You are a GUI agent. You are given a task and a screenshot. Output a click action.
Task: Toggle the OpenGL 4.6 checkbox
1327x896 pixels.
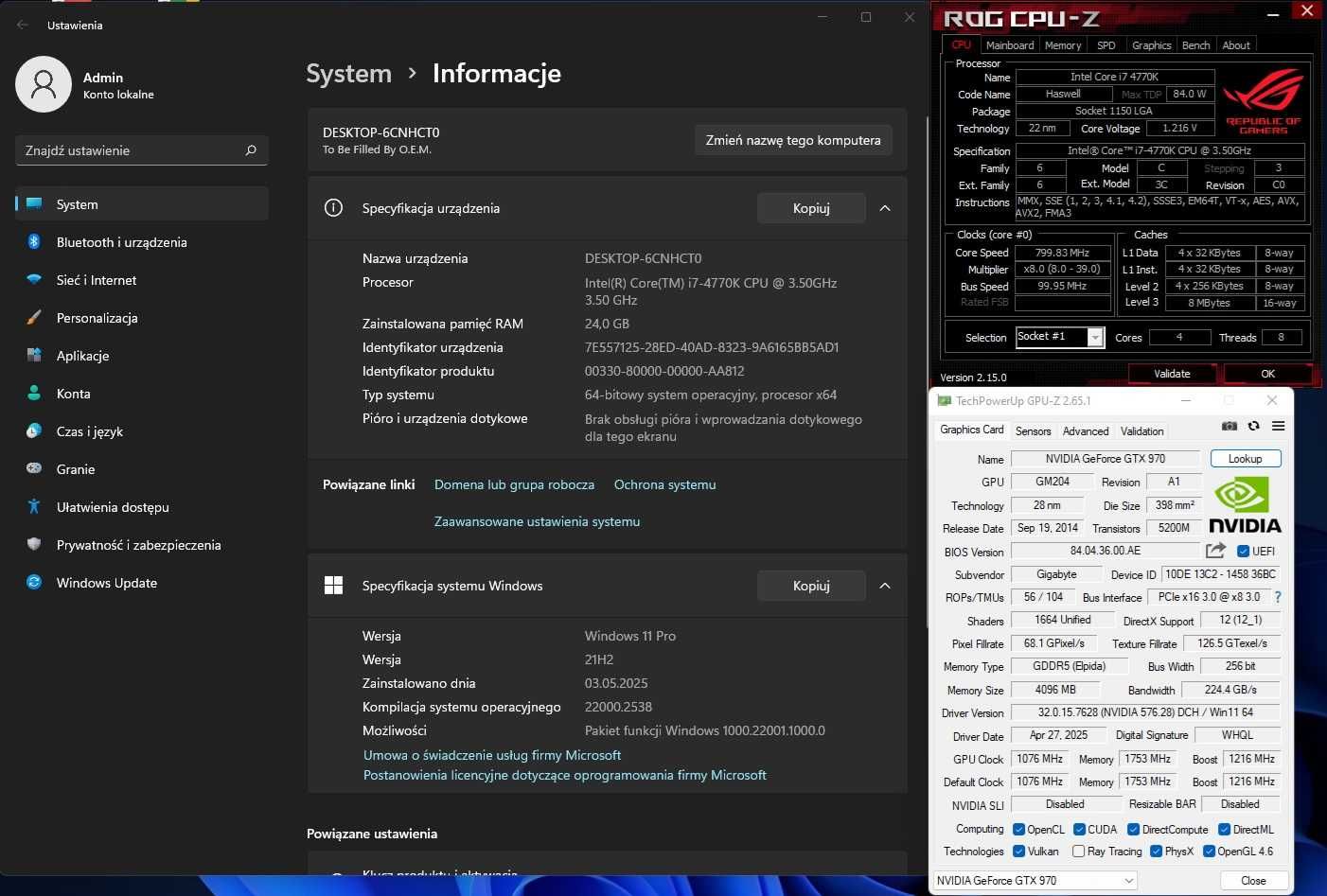click(x=1209, y=852)
